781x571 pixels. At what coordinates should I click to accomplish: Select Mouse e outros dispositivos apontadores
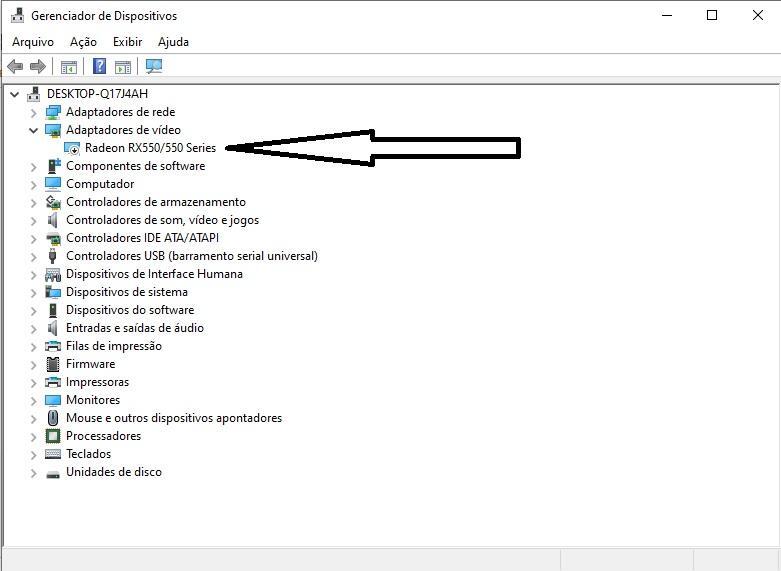[x=174, y=418]
